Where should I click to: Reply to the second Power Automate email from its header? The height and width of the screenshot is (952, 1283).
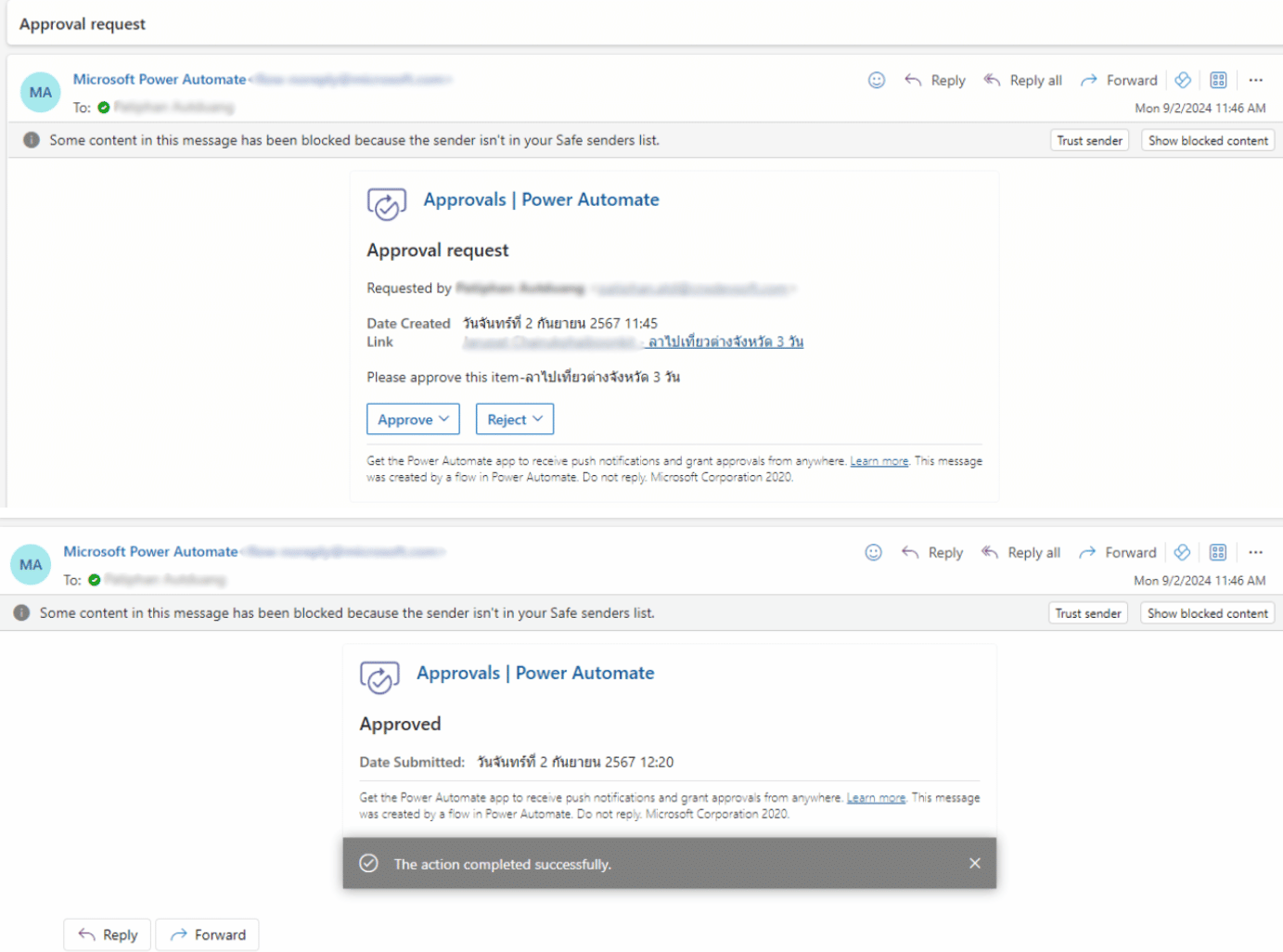click(x=932, y=552)
